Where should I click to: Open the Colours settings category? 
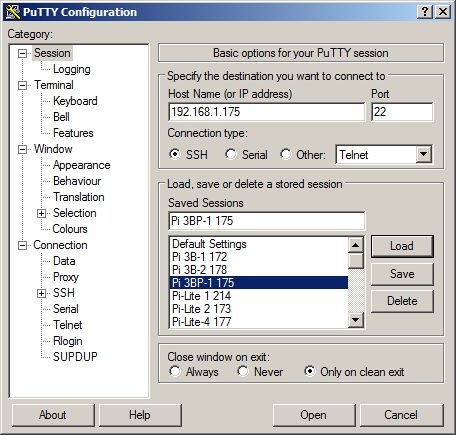70,229
